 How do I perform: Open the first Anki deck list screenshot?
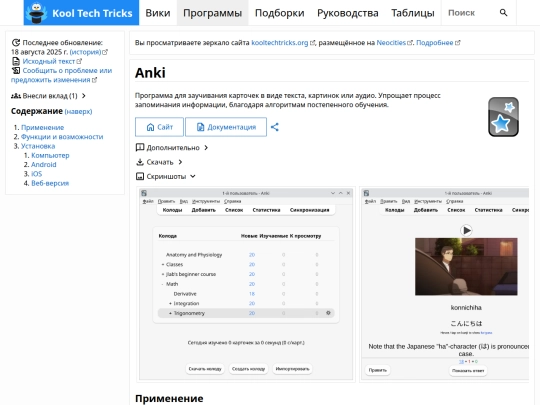coord(246,284)
